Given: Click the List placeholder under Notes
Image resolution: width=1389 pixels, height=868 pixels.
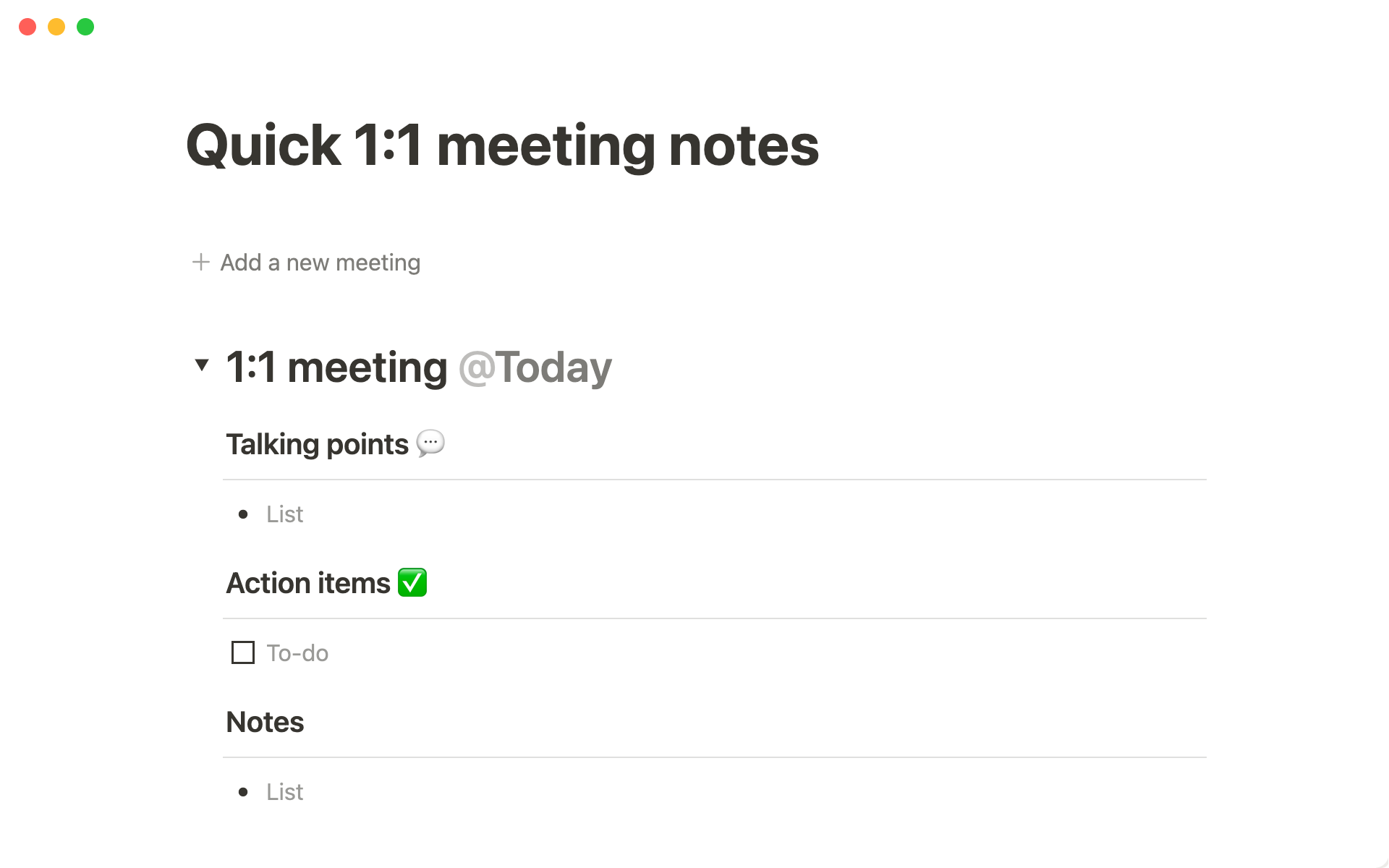Looking at the screenshot, I should (284, 792).
